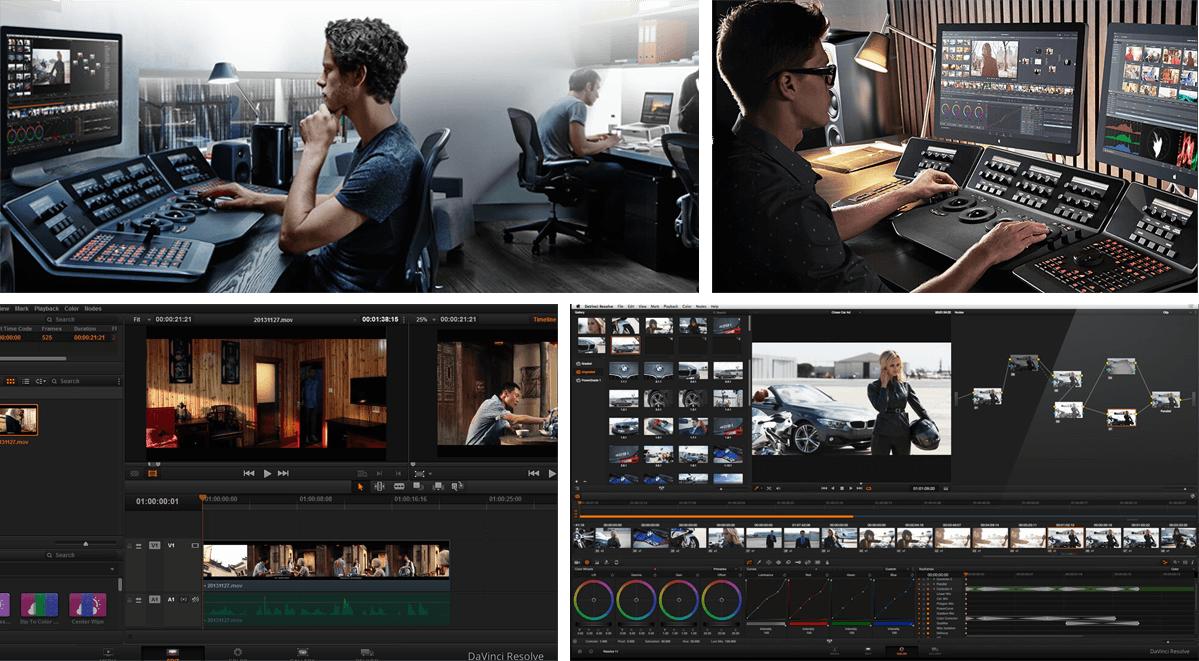
Task: Click the Gain color wheel
Action: [678, 601]
